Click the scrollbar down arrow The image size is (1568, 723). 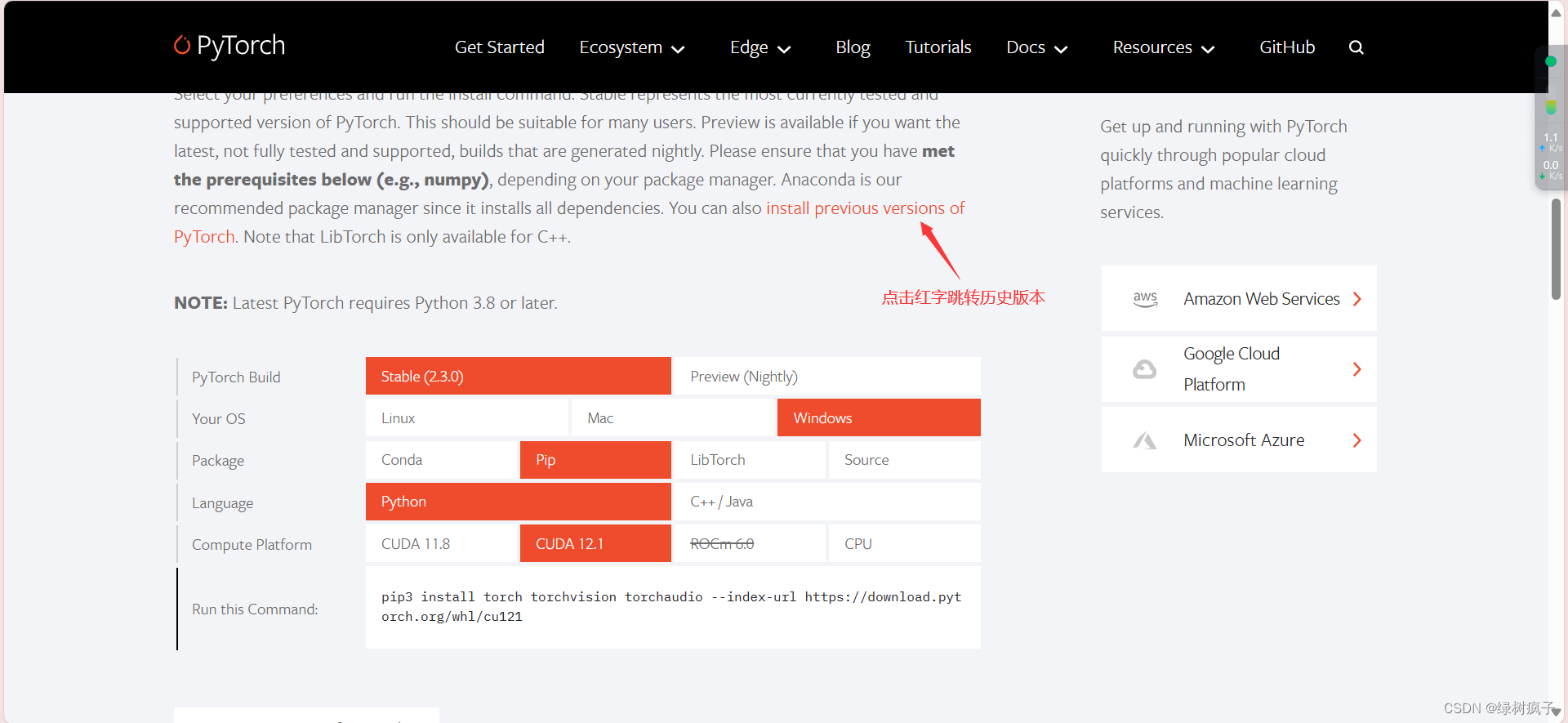pyautogui.click(x=1557, y=712)
